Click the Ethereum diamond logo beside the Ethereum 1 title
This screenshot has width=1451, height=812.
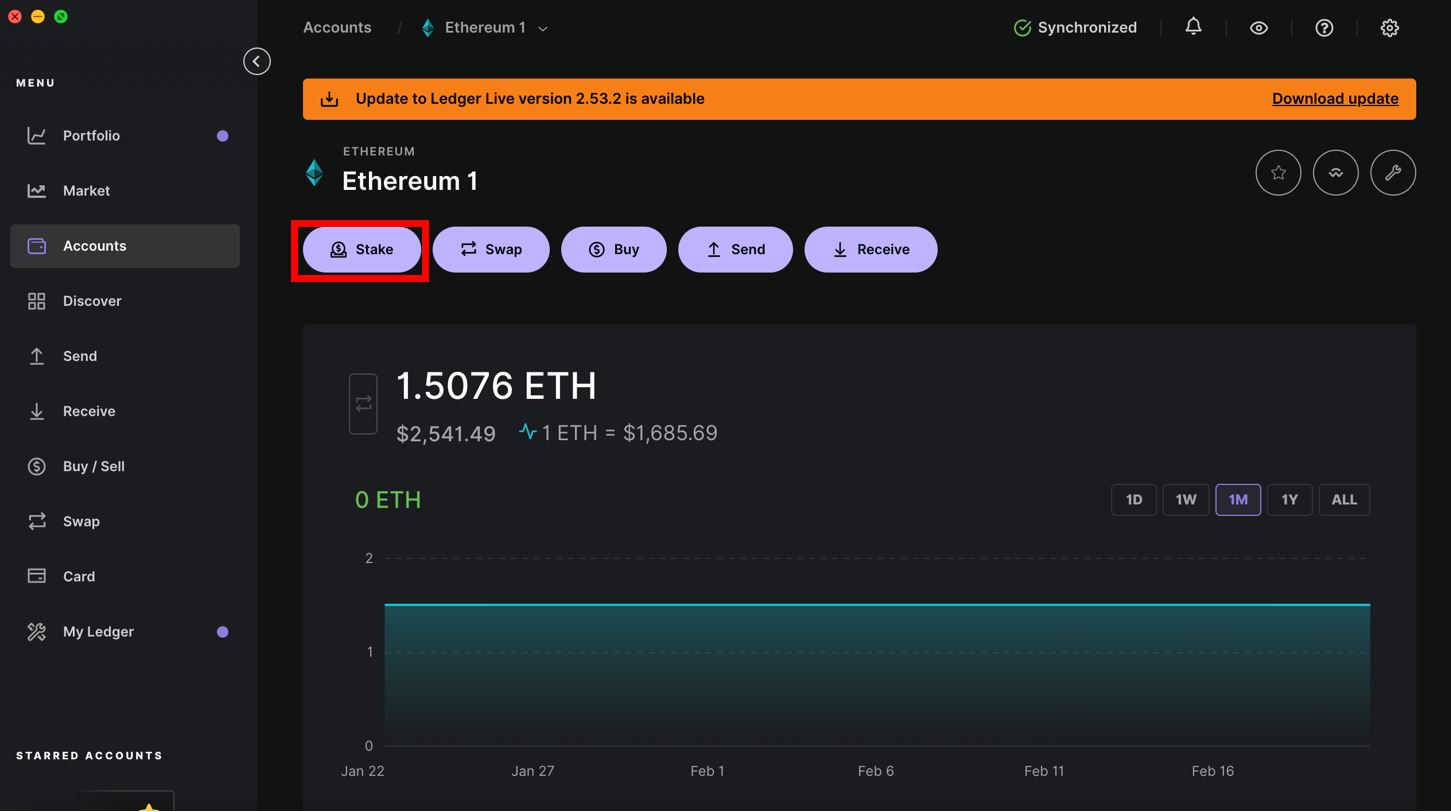pos(315,173)
